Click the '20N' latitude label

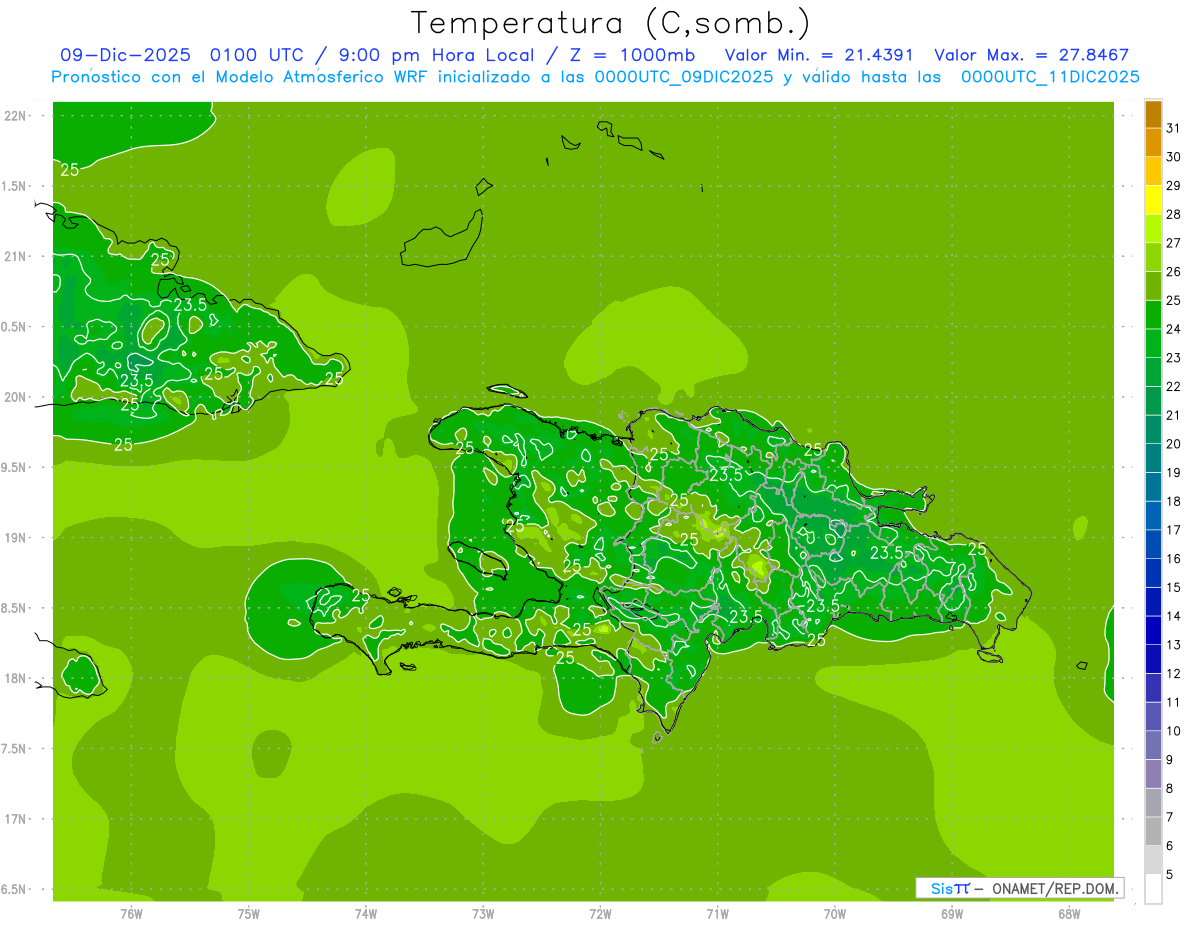17,397
